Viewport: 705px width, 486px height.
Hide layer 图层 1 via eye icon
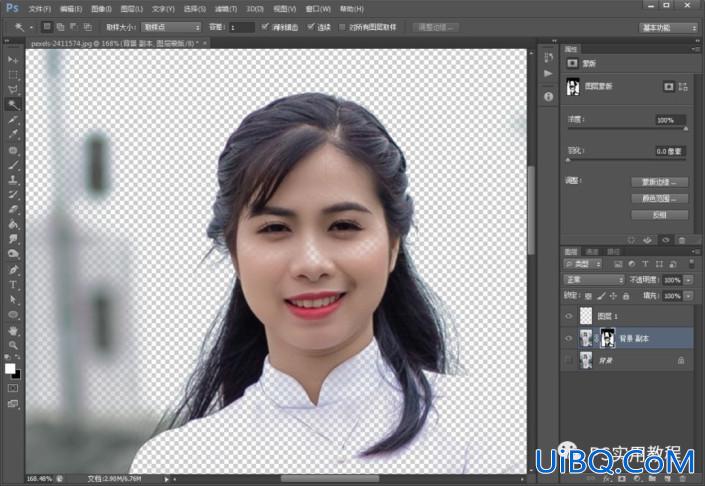[x=569, y=316]
